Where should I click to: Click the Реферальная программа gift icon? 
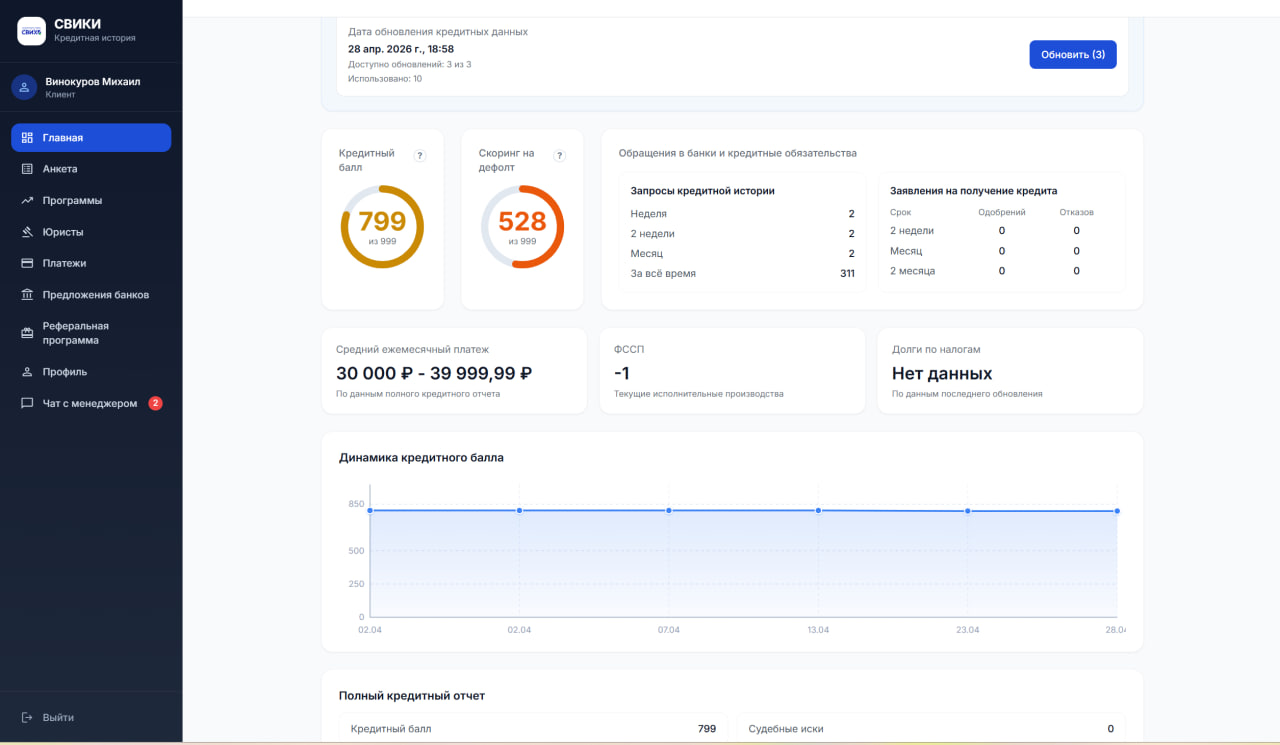coord(27,333)
